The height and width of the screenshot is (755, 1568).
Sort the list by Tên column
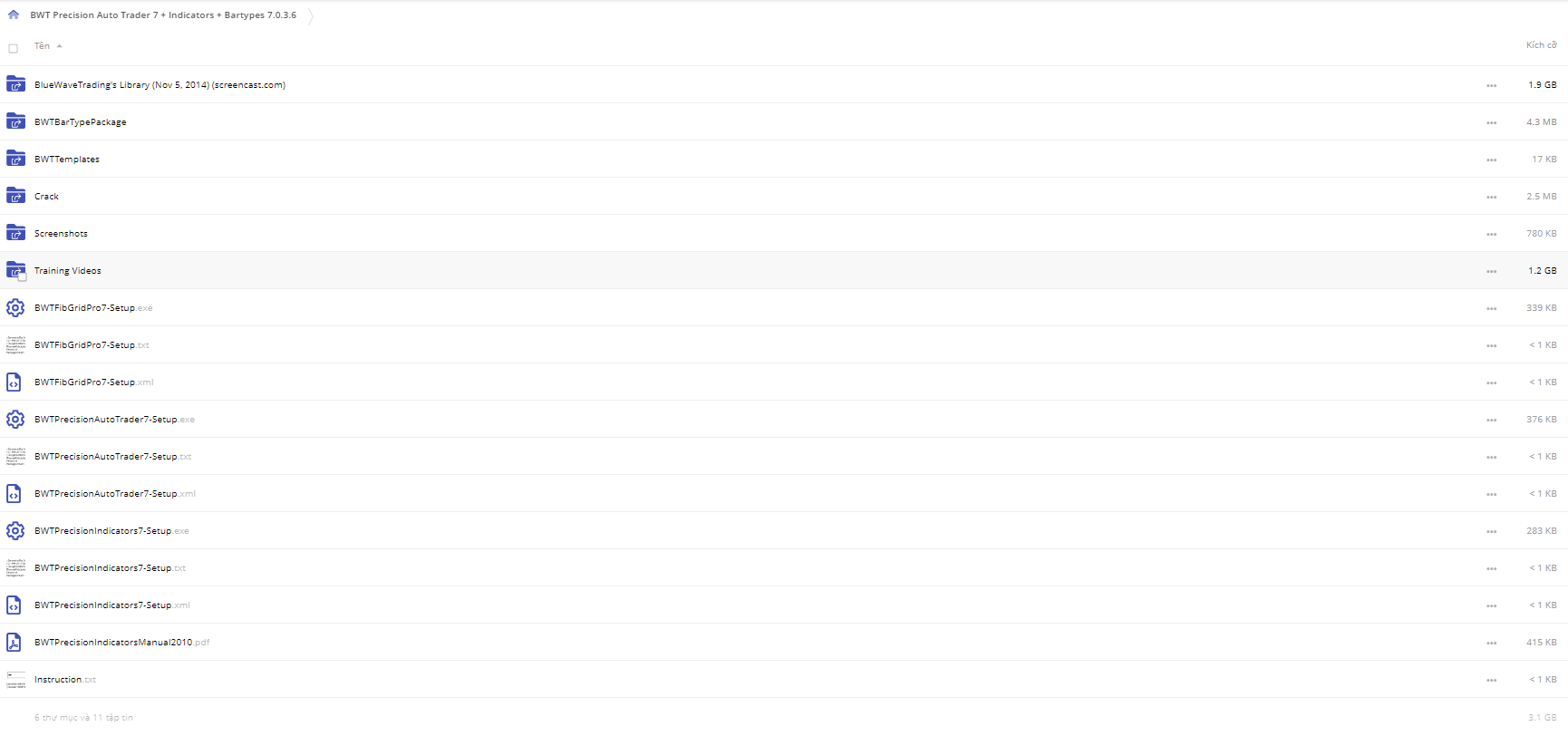tap(43, 45)
